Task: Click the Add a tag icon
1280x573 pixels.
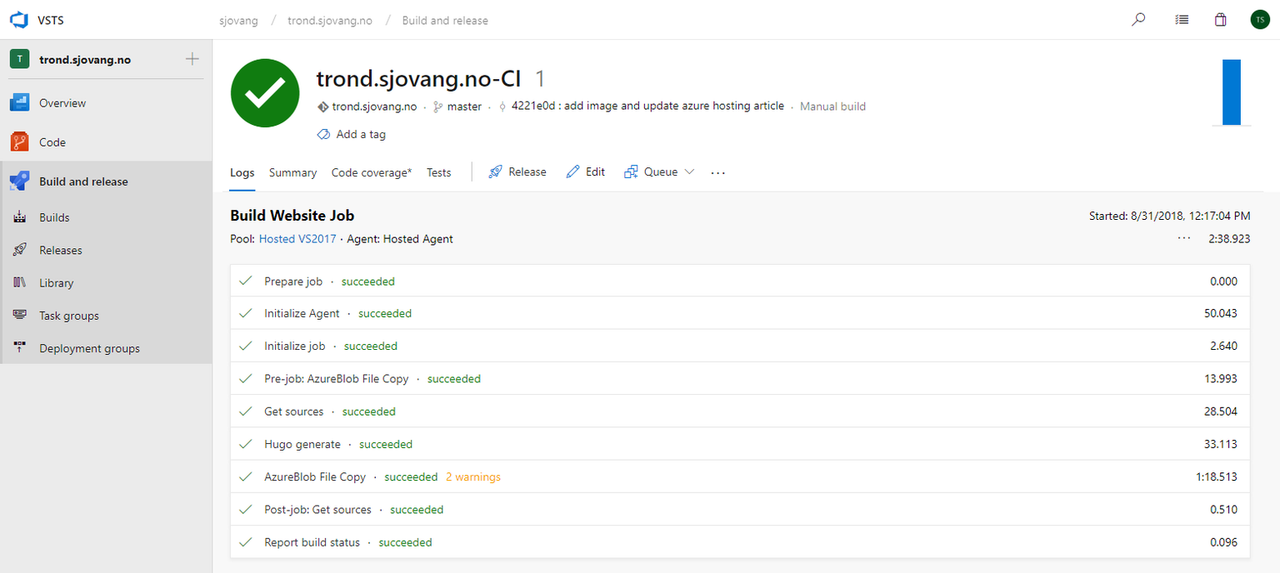Action: point(324,134)
